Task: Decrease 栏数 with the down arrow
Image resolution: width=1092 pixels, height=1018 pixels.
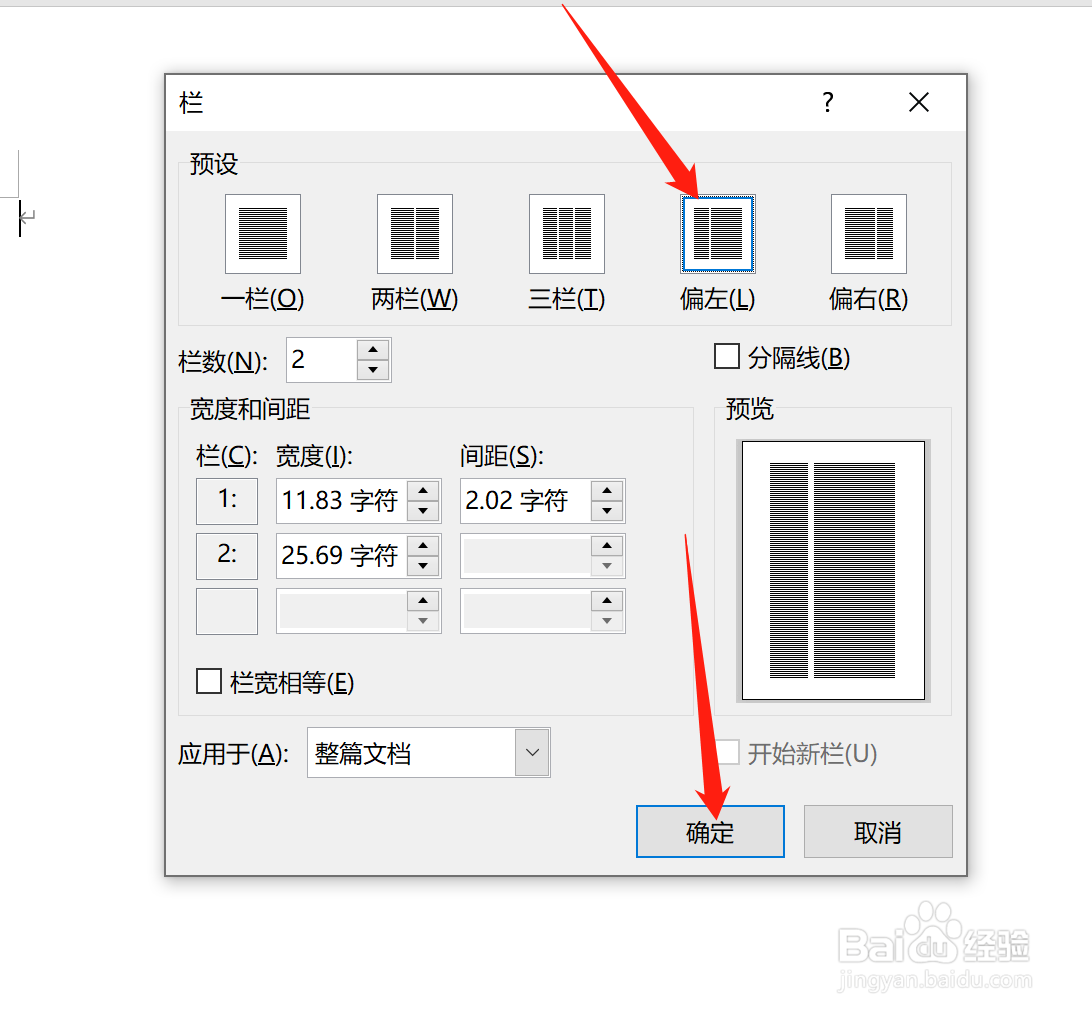Action: click(373, 370)
